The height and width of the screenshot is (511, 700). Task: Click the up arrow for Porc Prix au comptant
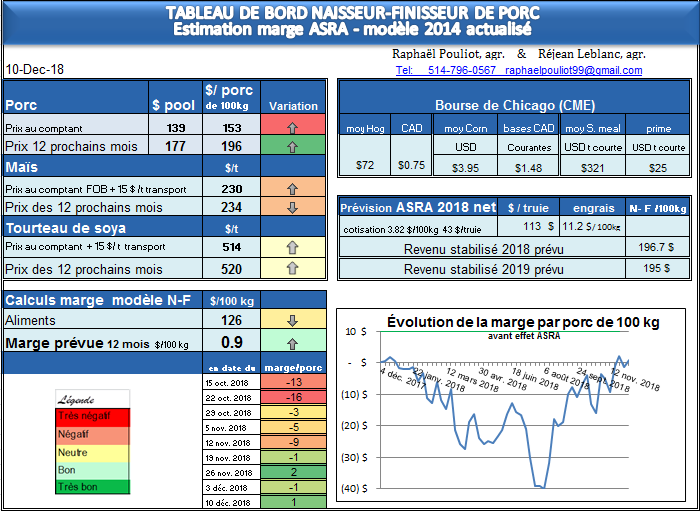pos(293,128)
